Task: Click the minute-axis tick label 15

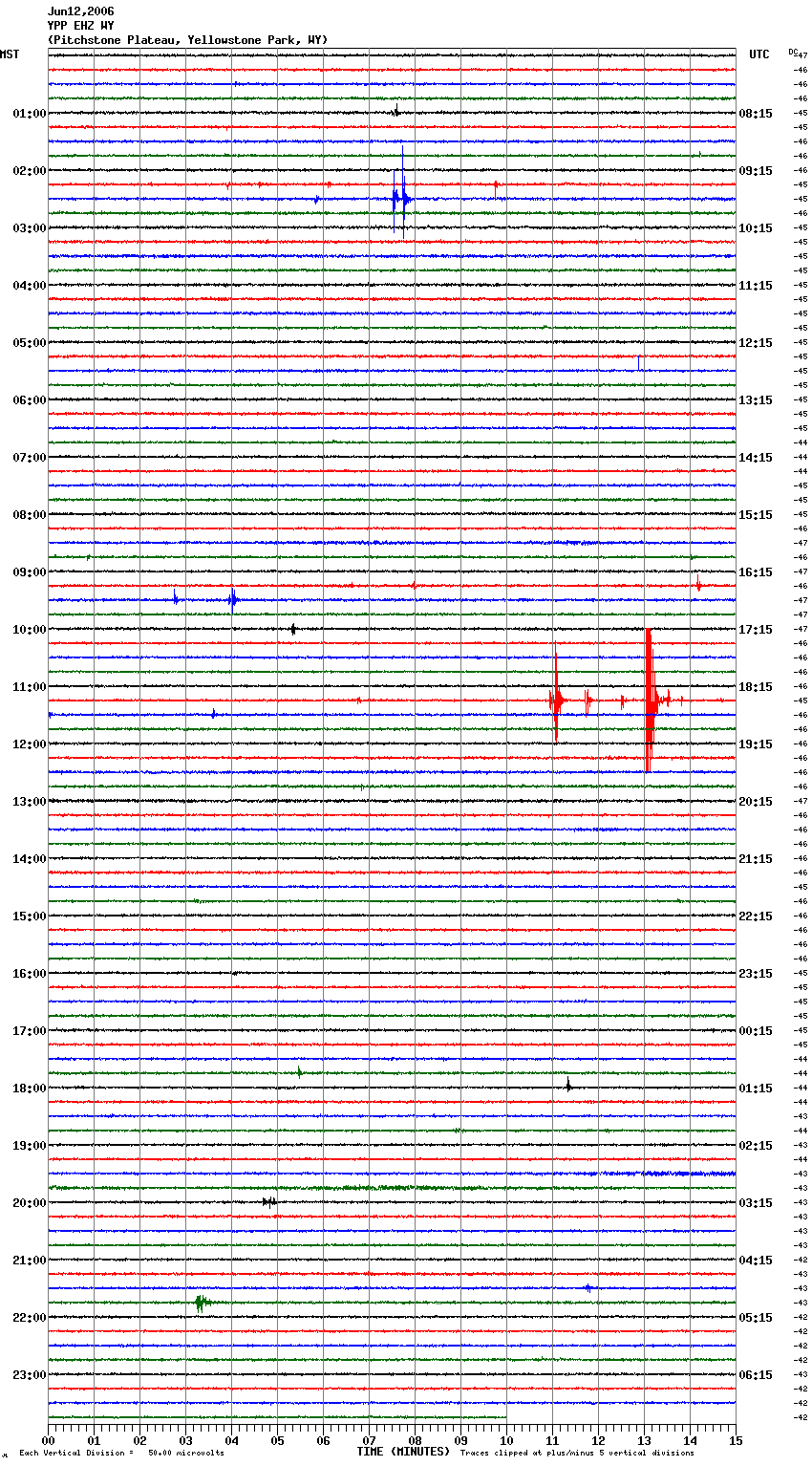Action: point(736,1440)
